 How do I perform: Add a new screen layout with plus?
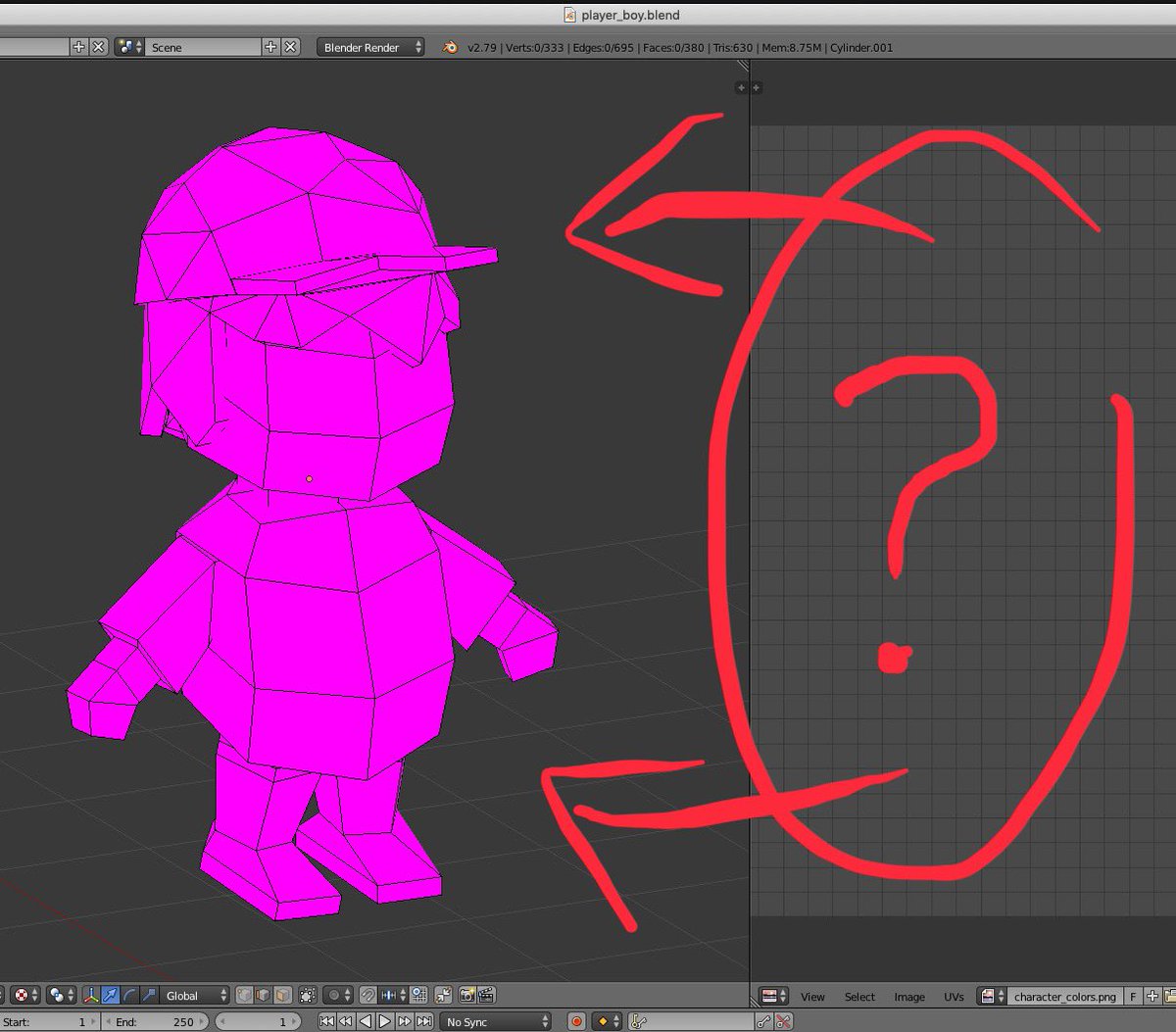click(x=78, y=47)
